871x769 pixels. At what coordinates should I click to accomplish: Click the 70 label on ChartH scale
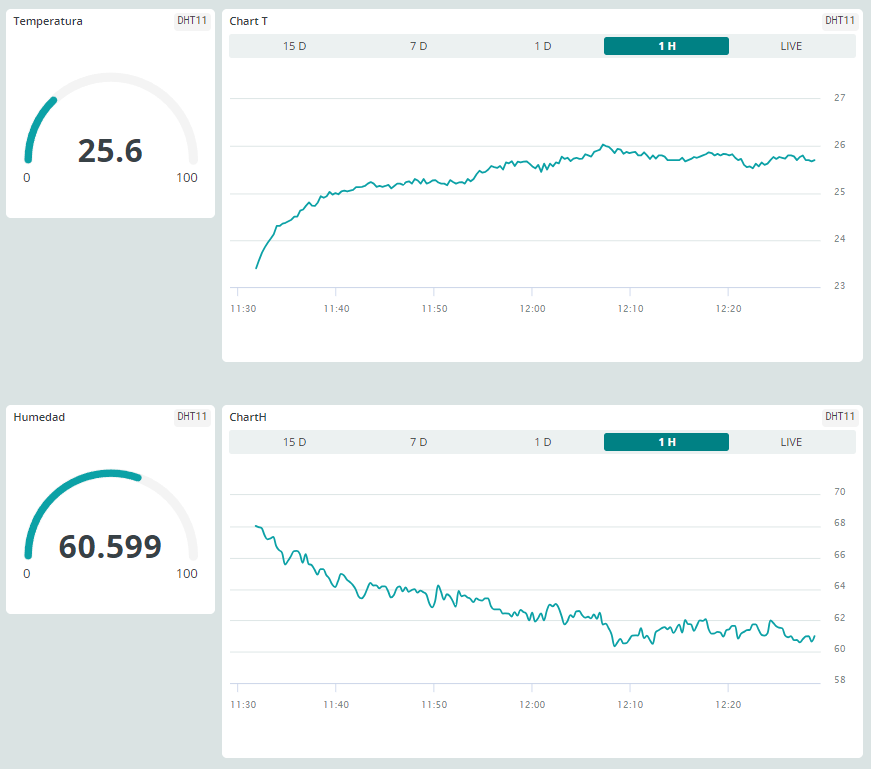pos(839,492)
